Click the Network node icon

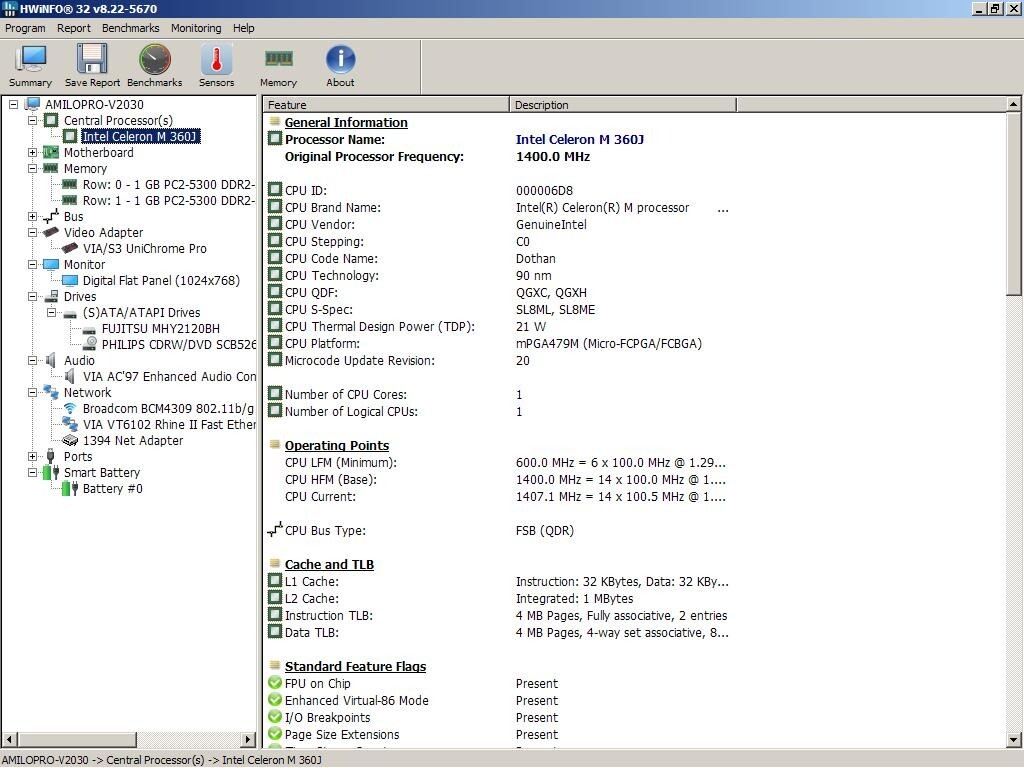pos(51,392)
